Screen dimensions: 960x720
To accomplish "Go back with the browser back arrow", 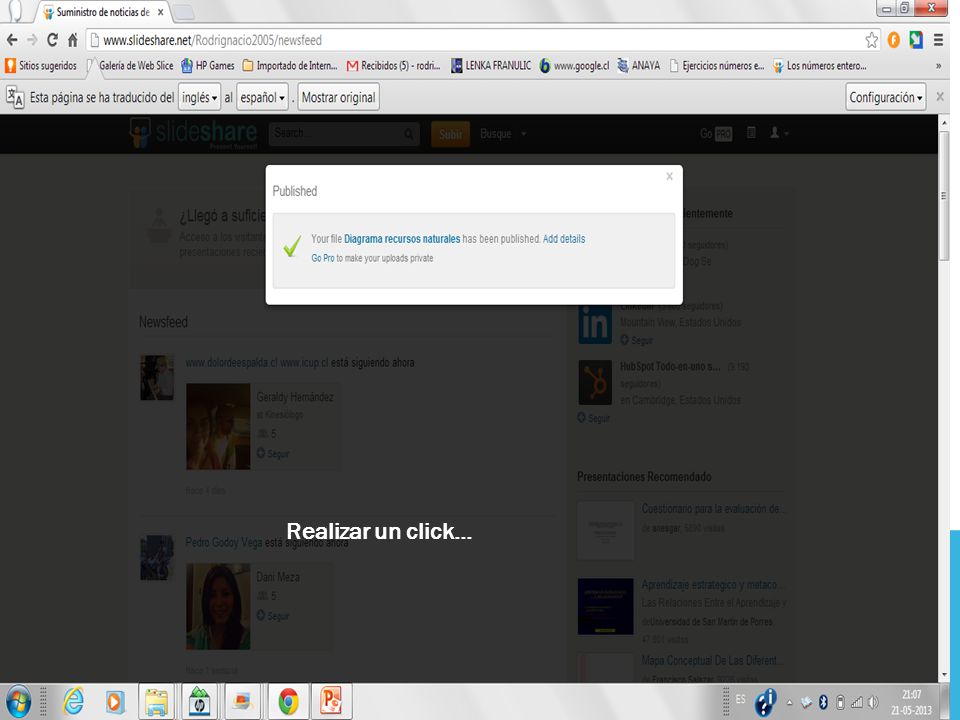I will [12, 40].
